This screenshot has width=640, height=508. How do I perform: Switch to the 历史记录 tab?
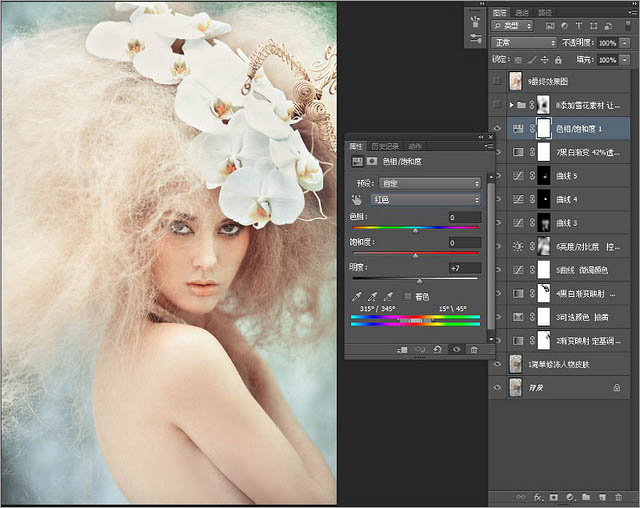pyautogui.click(x=385, y=146)
